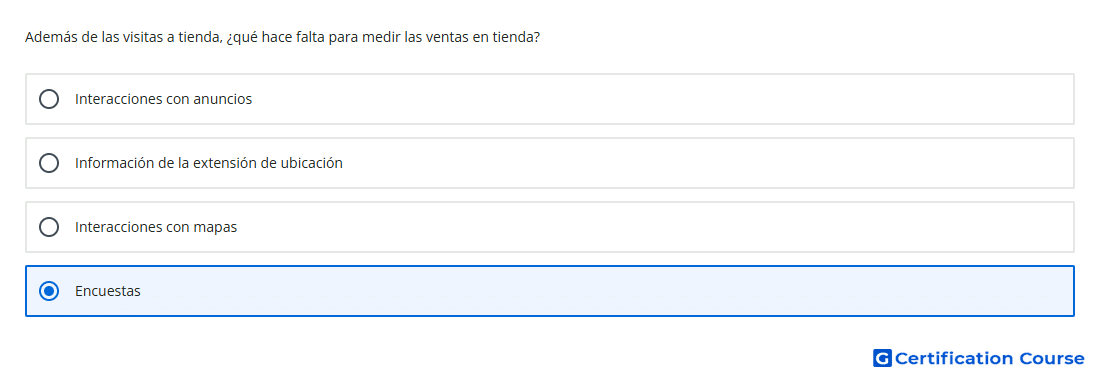Click the 'Interacciones con anuncios' answer text
This screenshot has width=1100, height=377.
(163, 99)
